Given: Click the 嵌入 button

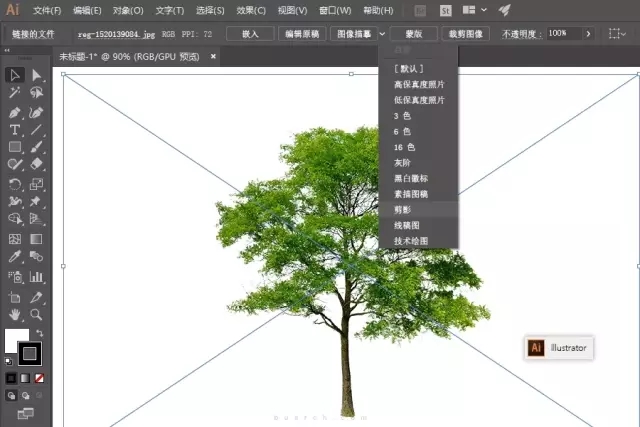Looking at the screenshot, I should [250, 34].
